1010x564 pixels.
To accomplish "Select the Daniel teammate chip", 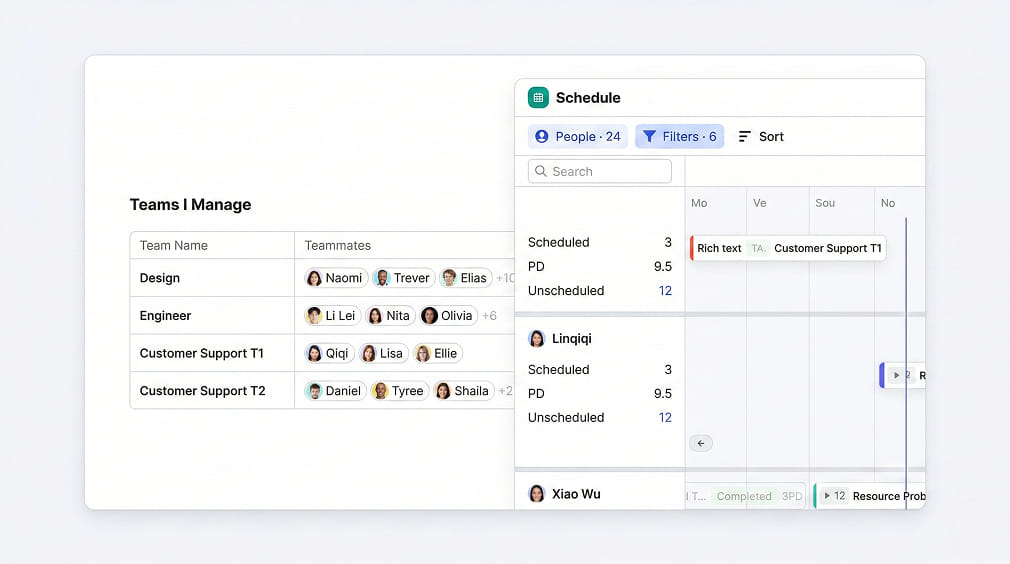I will coord(334,391).
